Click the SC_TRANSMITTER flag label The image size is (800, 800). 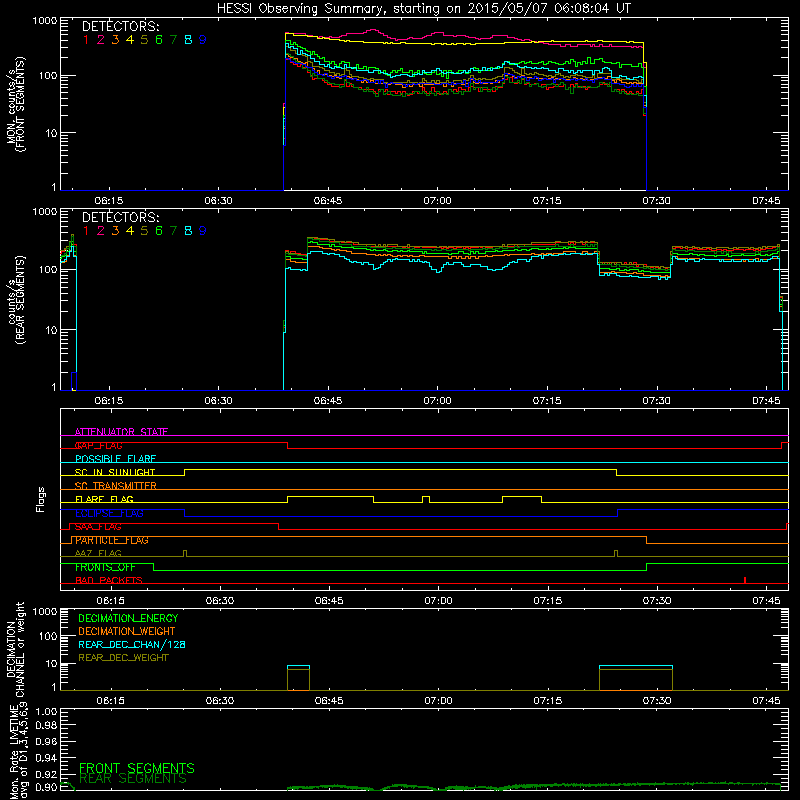click(x=116, y=486)
